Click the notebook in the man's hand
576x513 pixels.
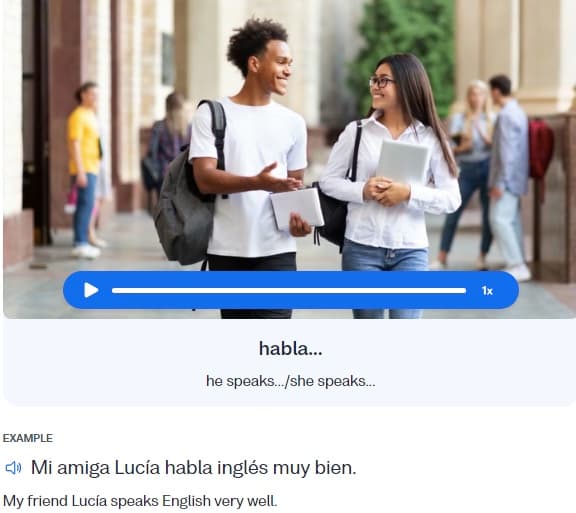point(297,207)
